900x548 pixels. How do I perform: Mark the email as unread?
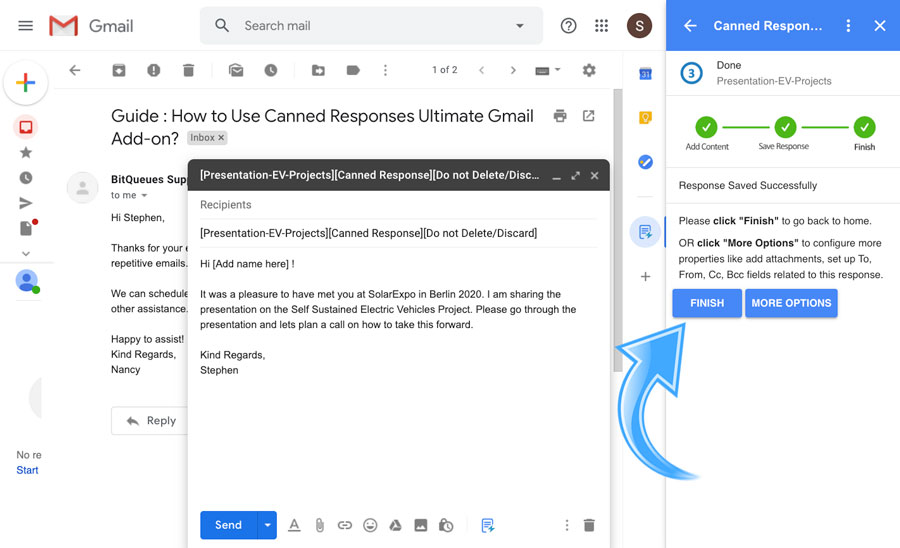click(x=236, y=70)
